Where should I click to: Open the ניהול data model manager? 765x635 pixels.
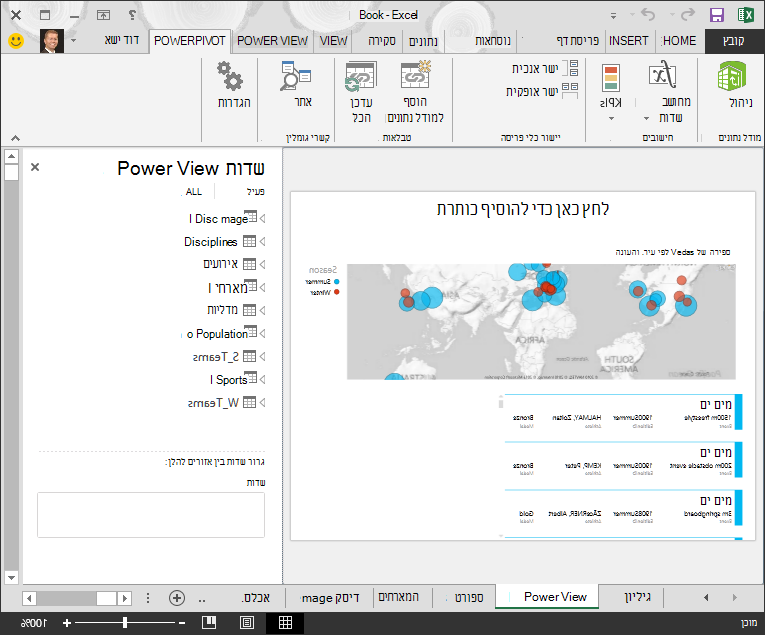733,84
